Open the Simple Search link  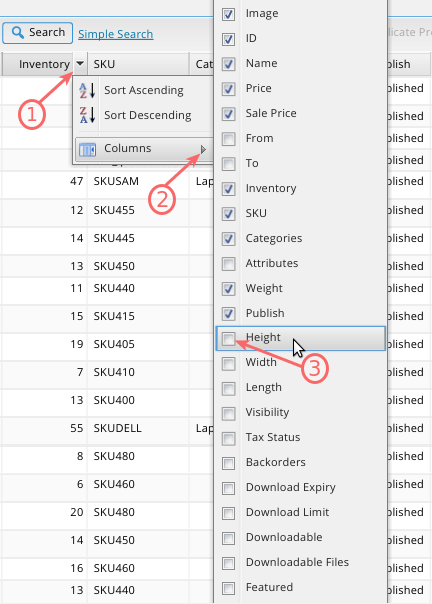pos(116,34)
